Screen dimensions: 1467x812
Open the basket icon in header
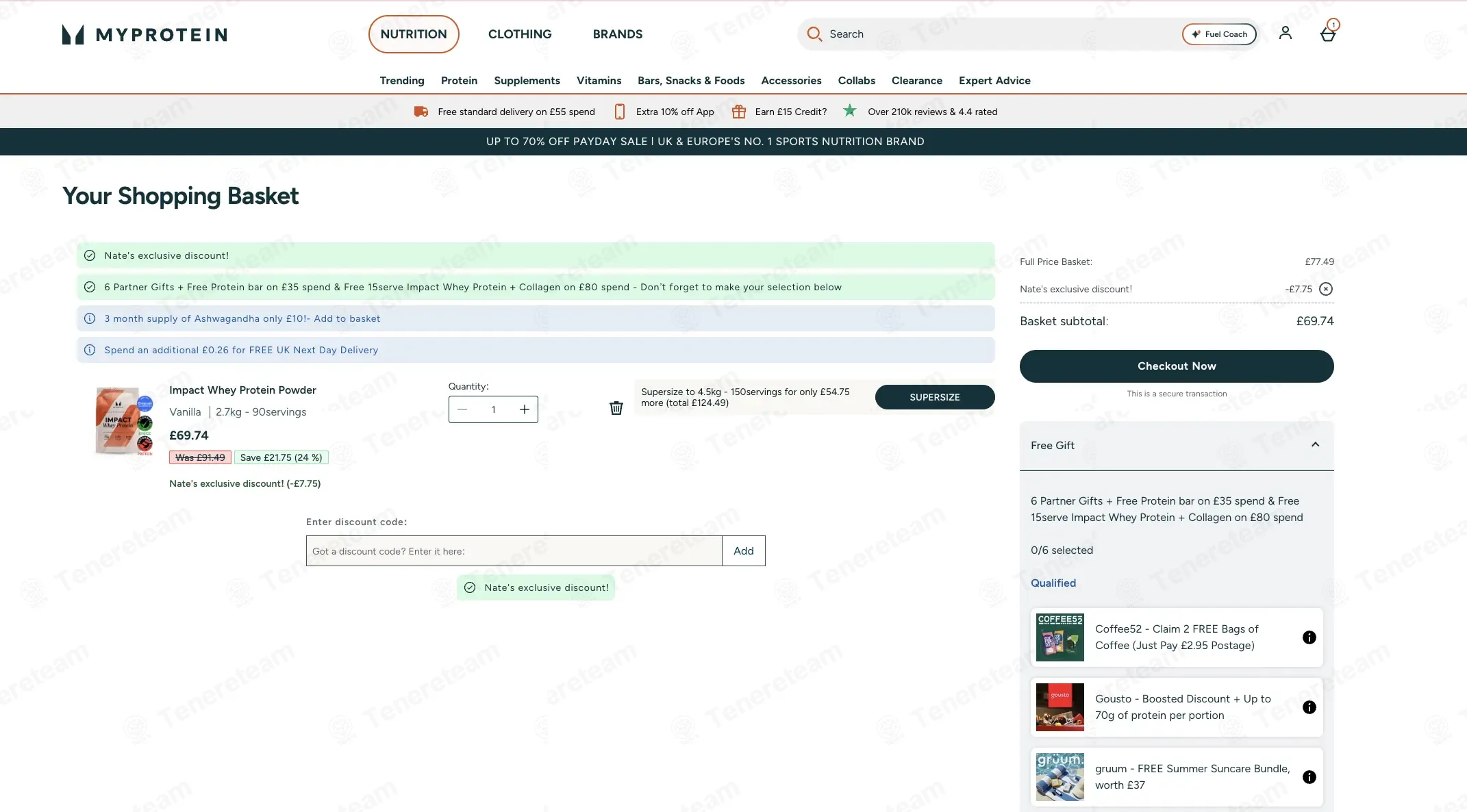pyautogui.click(x=1328, y=33)
